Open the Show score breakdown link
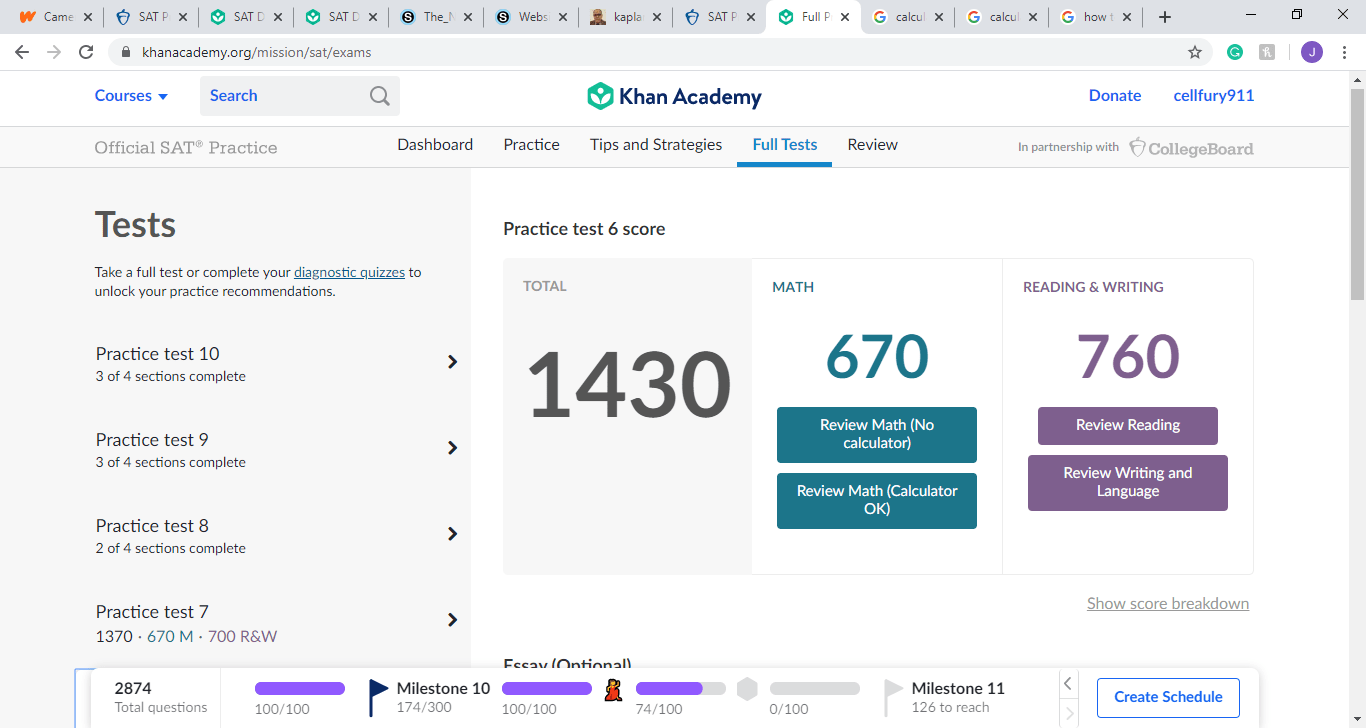The image size is (1366, 728). point(1168,603)
